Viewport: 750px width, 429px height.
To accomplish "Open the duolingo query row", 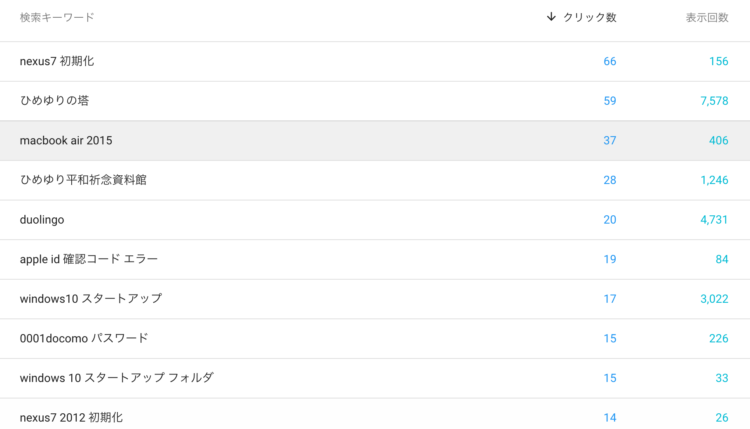I will 375,220.
